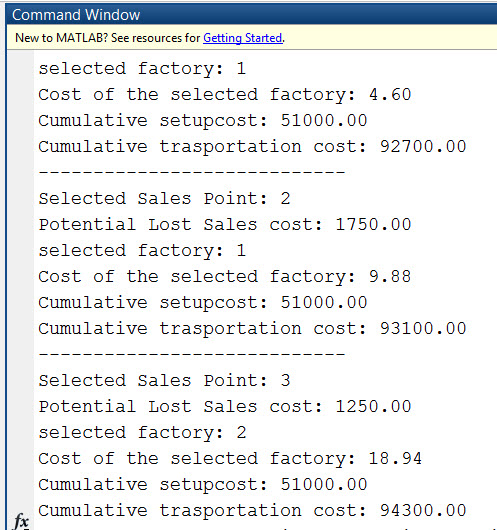Screen dimensions: 497x530
Task: Click the transportation cost 94300.00 line
Action: (252, 511)
